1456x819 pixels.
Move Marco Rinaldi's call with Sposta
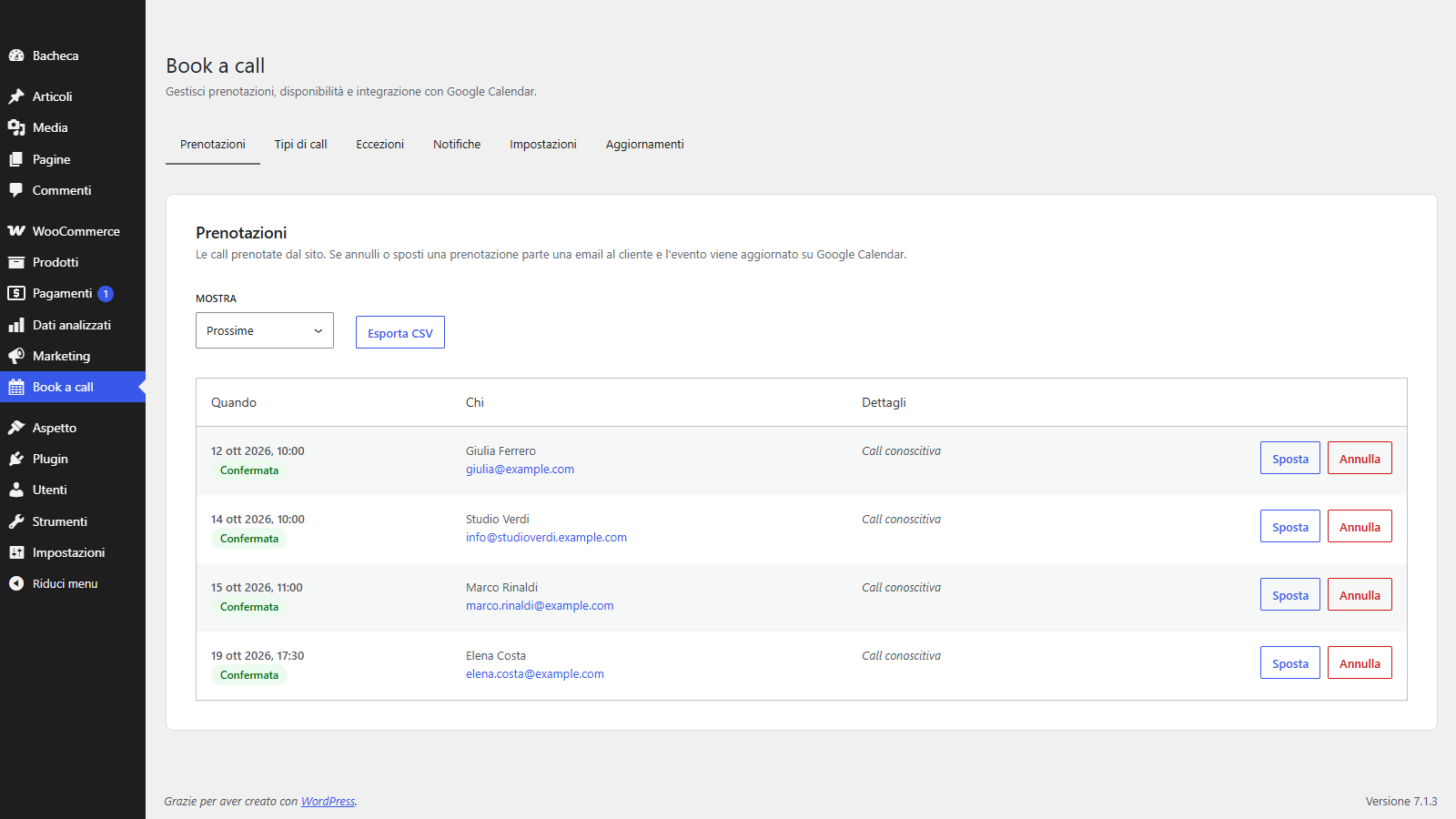point(1290,594)
